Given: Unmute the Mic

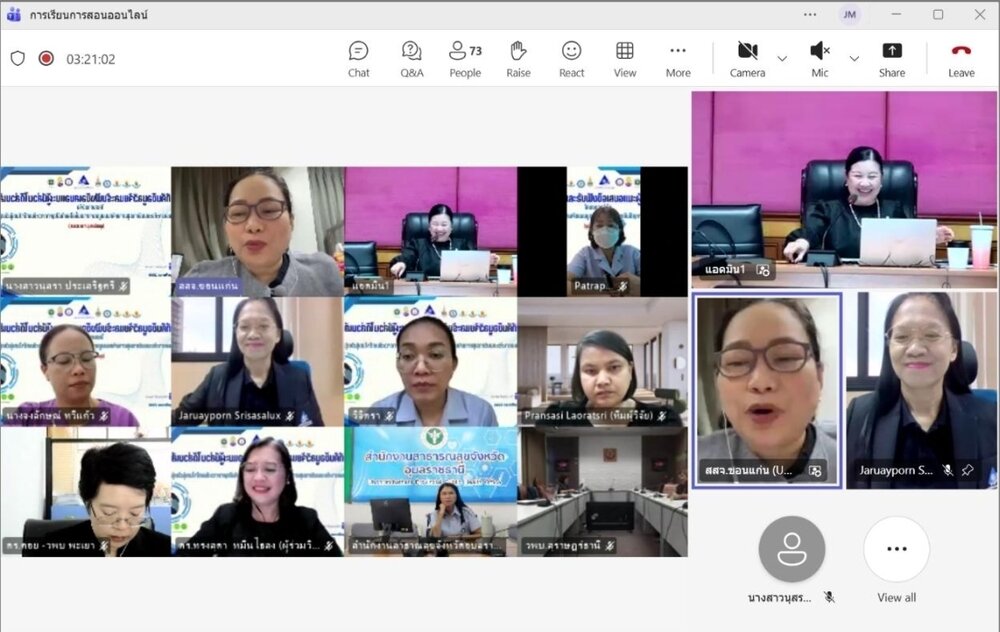Looking at the screenshot, I should (x=820, y=58).
